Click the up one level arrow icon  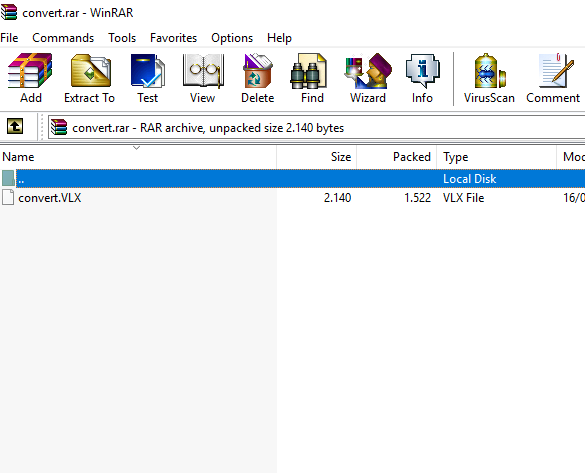tap(15, 126)
